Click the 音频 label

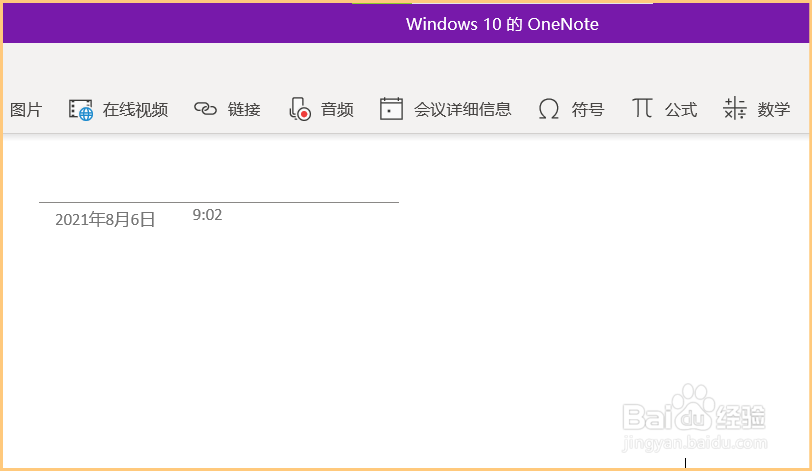click(337, 110)
